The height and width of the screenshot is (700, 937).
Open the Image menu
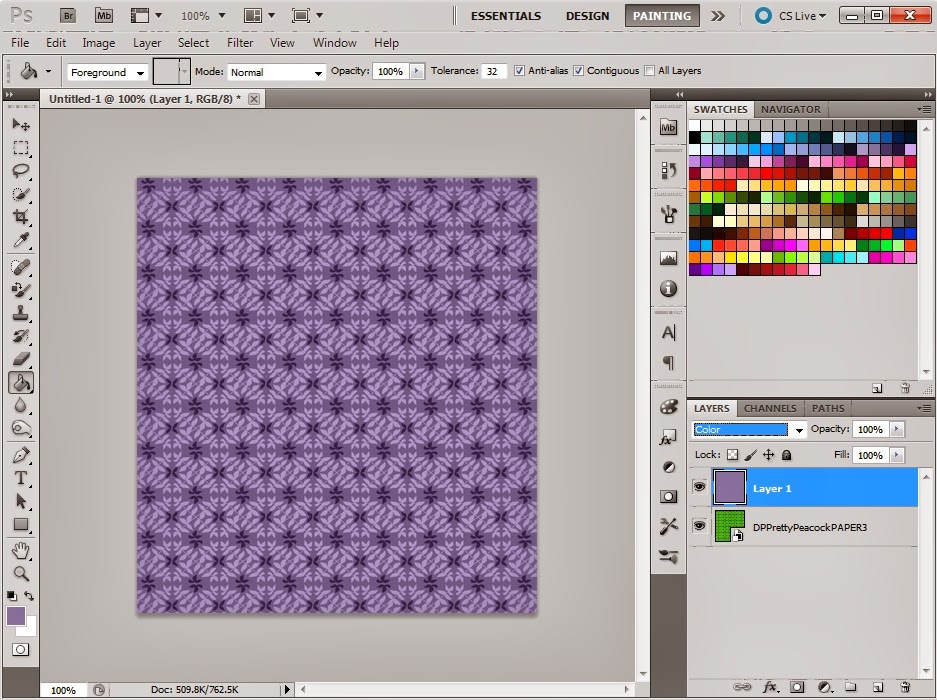click(99, 42)
